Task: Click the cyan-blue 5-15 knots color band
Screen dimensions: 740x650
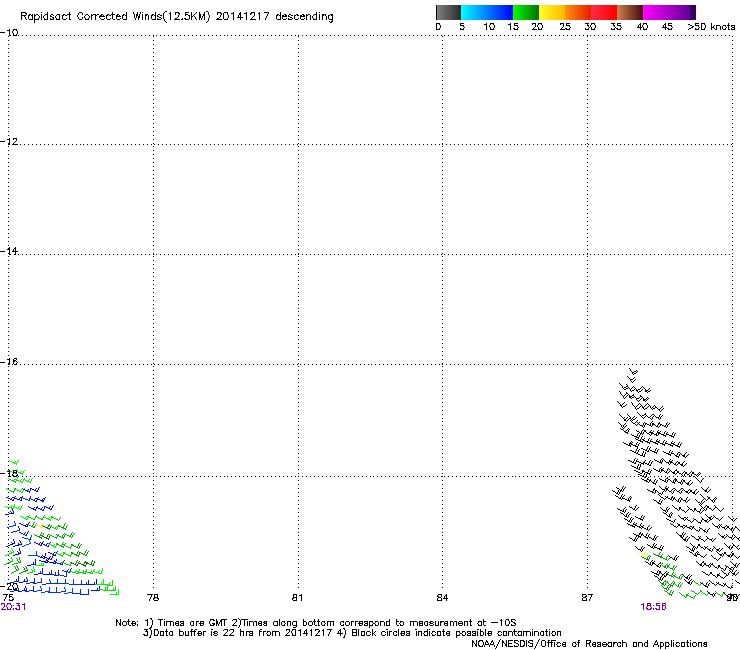Action: point(487,12)
